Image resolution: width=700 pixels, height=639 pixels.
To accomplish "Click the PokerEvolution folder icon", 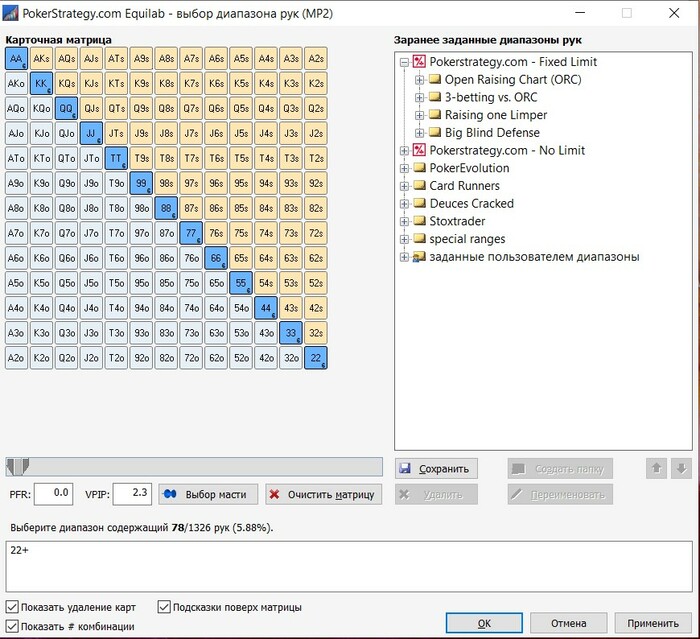I will point(419,168).
